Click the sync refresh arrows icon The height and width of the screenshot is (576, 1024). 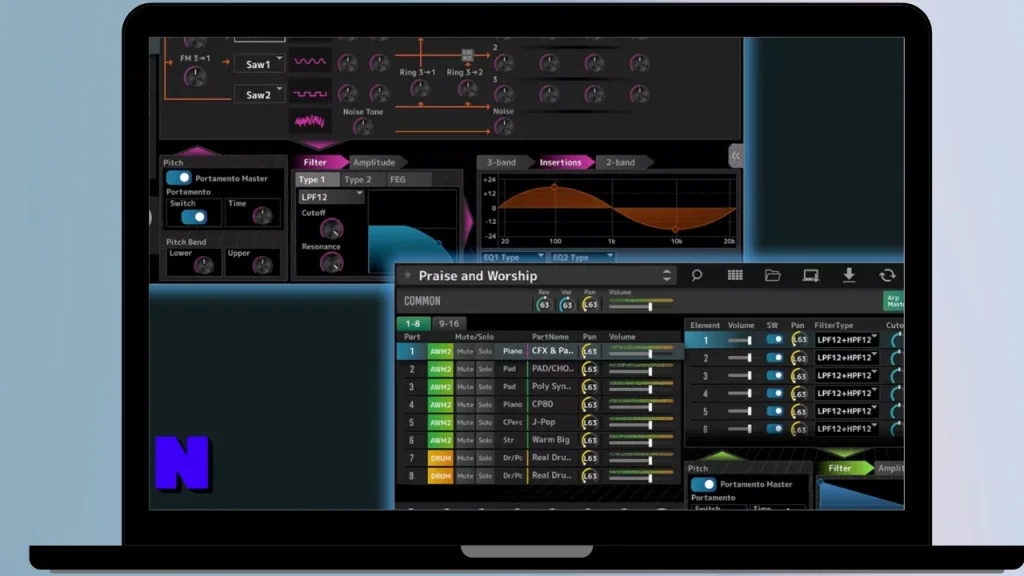[x=887, y=276]
